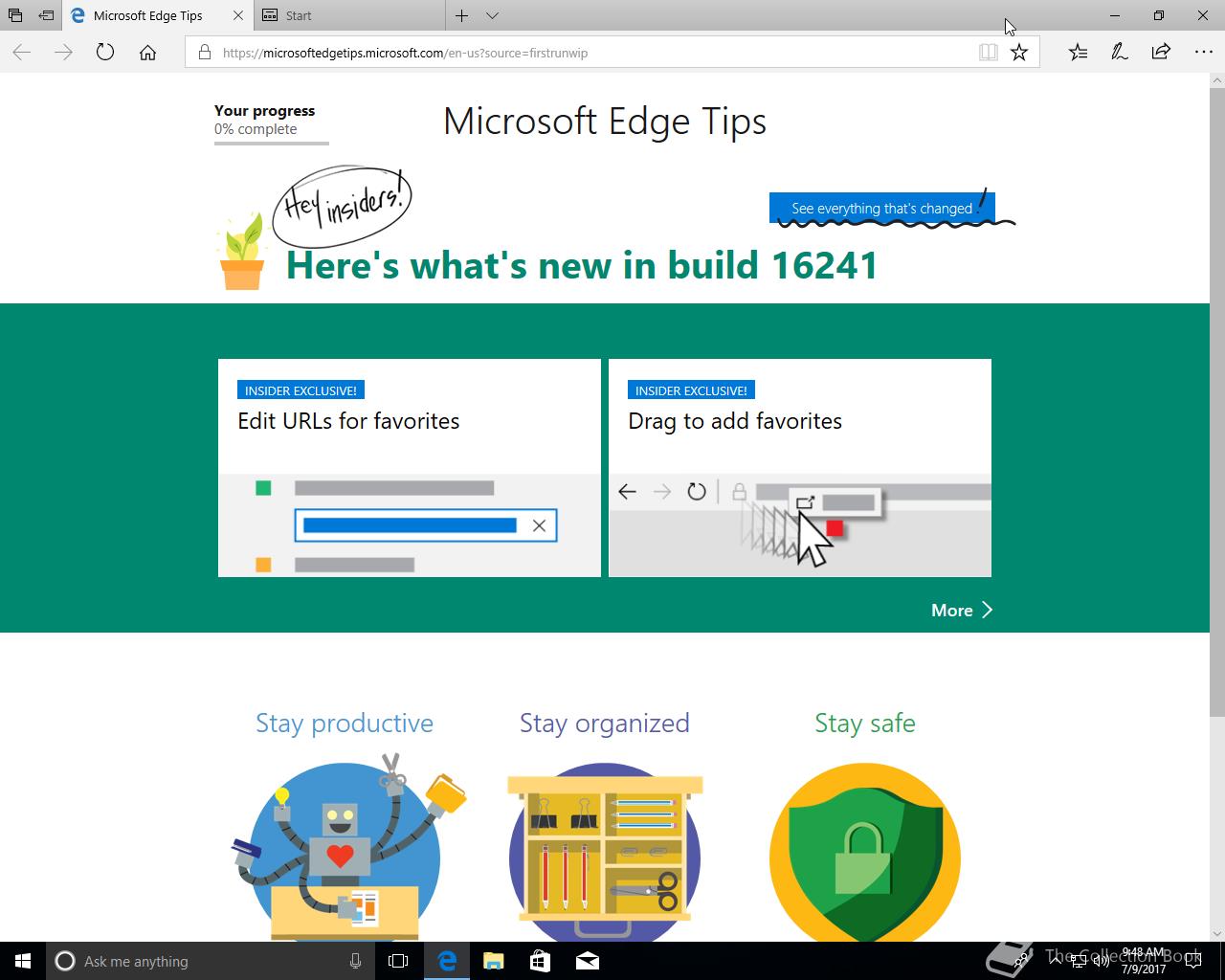Set these tabs aside icon
This screenshot has width=1225, height=980.
pyautogui.click(x=46, y=15)
